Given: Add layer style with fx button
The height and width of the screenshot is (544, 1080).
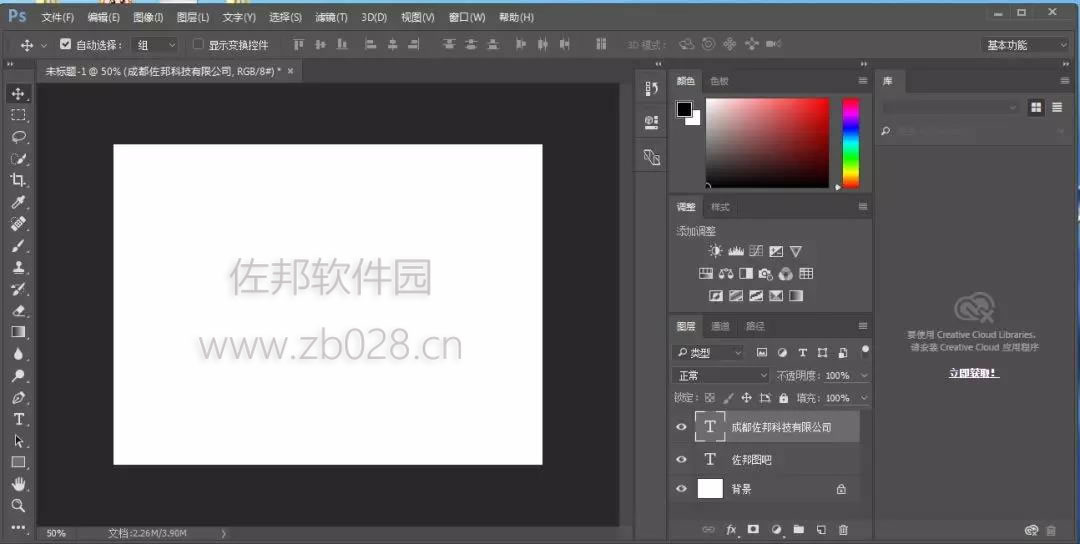Looking at the screenshot, I should (731, 530).
